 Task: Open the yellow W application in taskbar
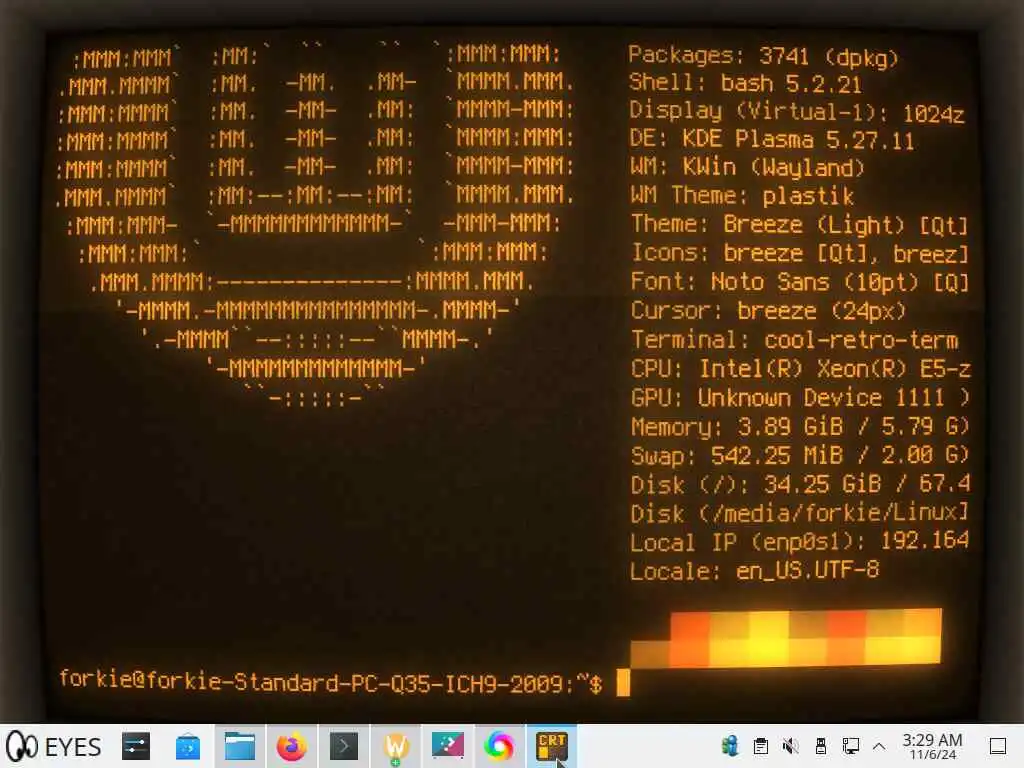pos(396,746)
